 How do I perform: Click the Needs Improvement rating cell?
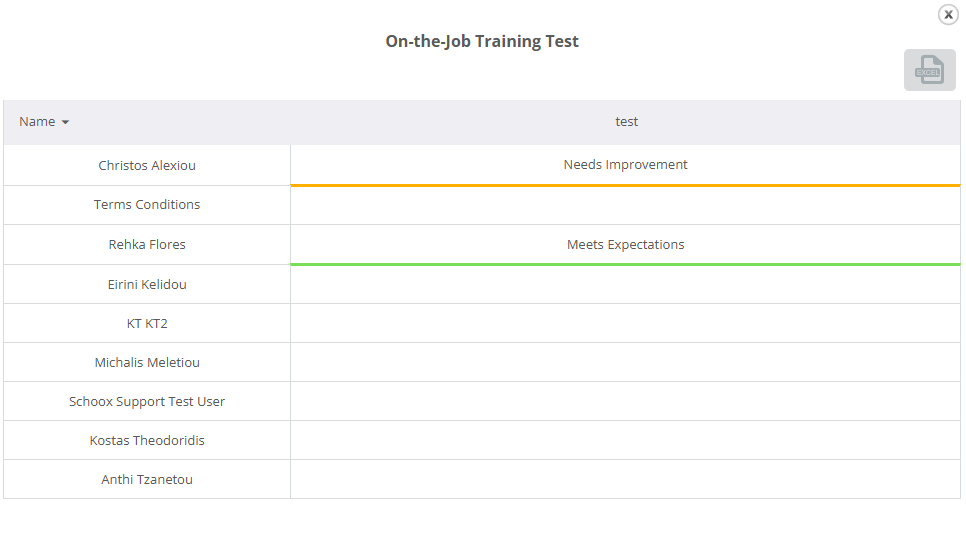click(x=625, y=165)
